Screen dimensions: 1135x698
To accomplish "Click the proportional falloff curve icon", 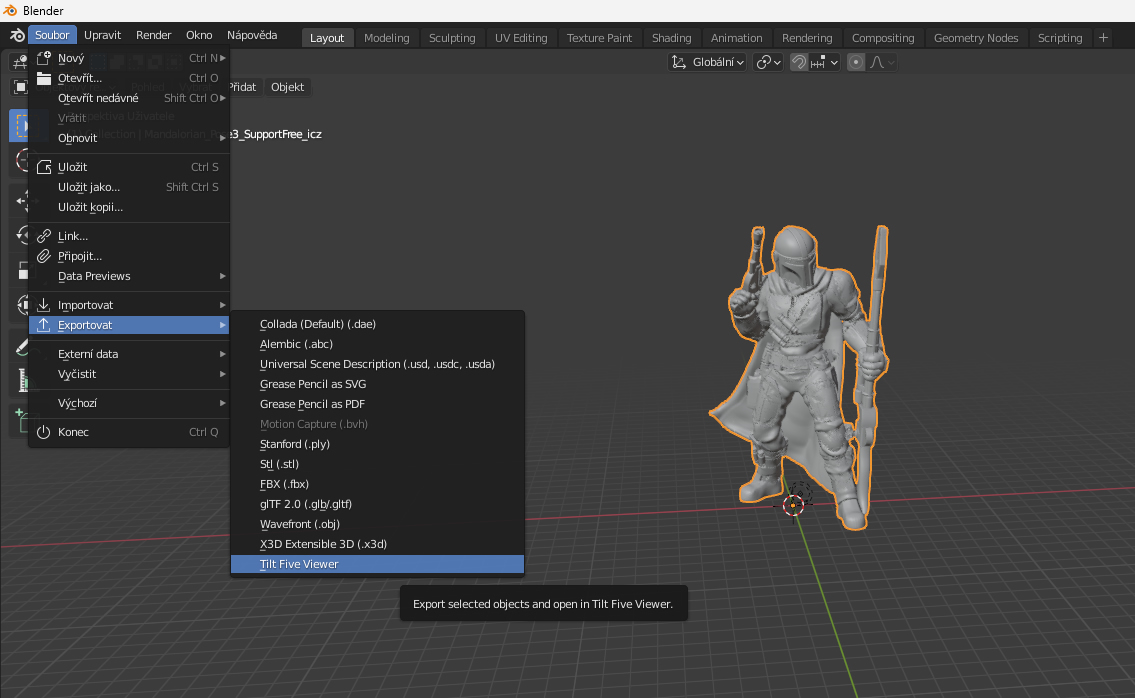I will [x=877, y=63].
